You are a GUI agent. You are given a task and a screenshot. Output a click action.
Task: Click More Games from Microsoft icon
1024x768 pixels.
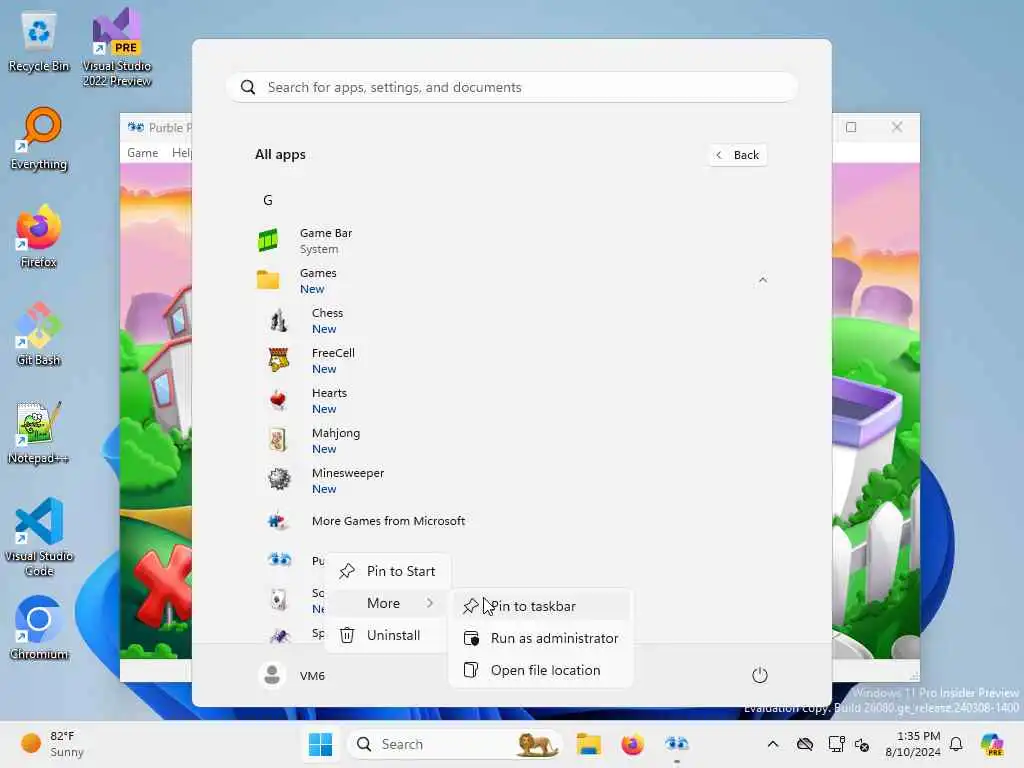pos(279,520)
